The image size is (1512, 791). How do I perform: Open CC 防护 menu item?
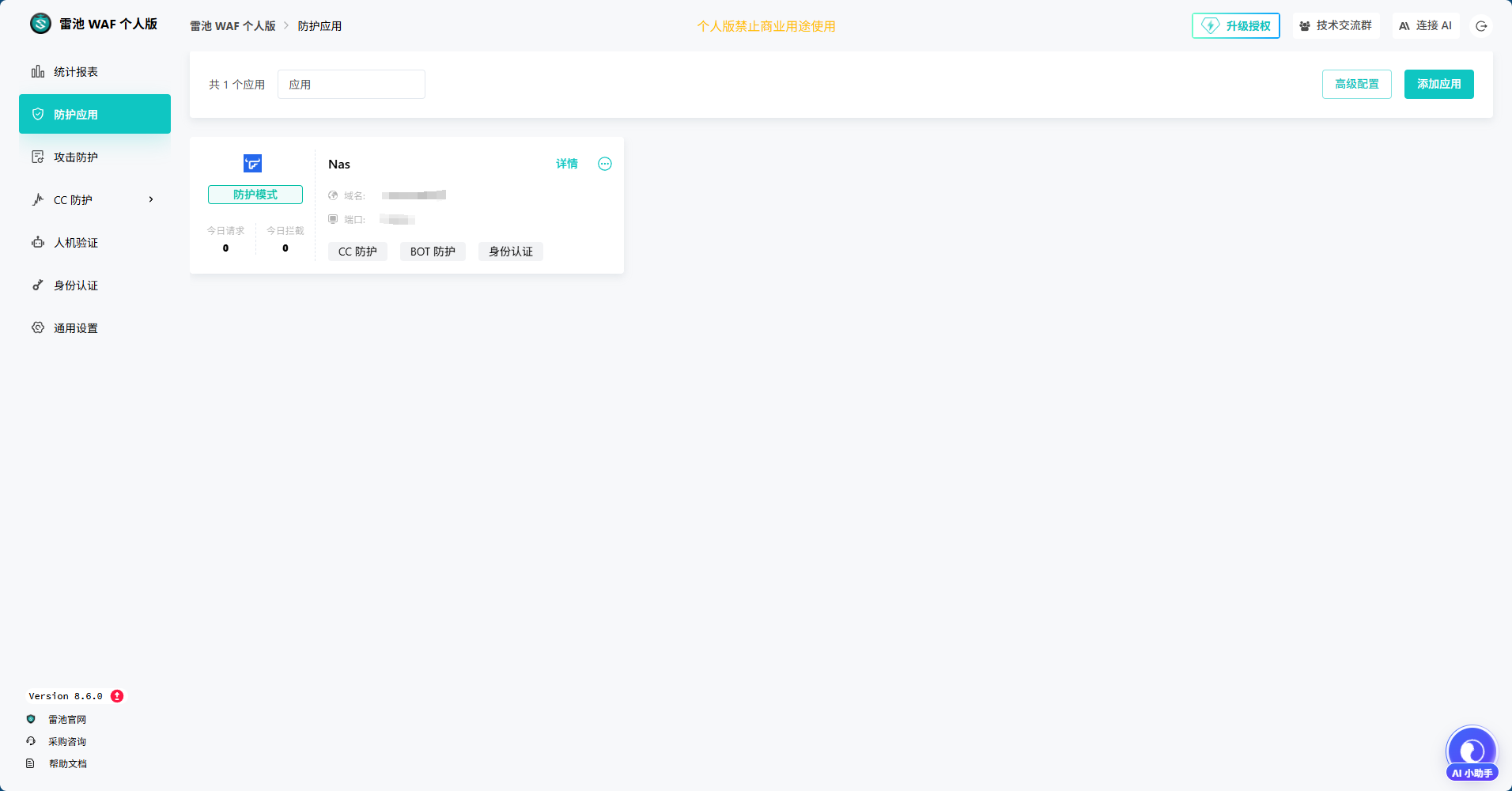[x=95, y=199]
